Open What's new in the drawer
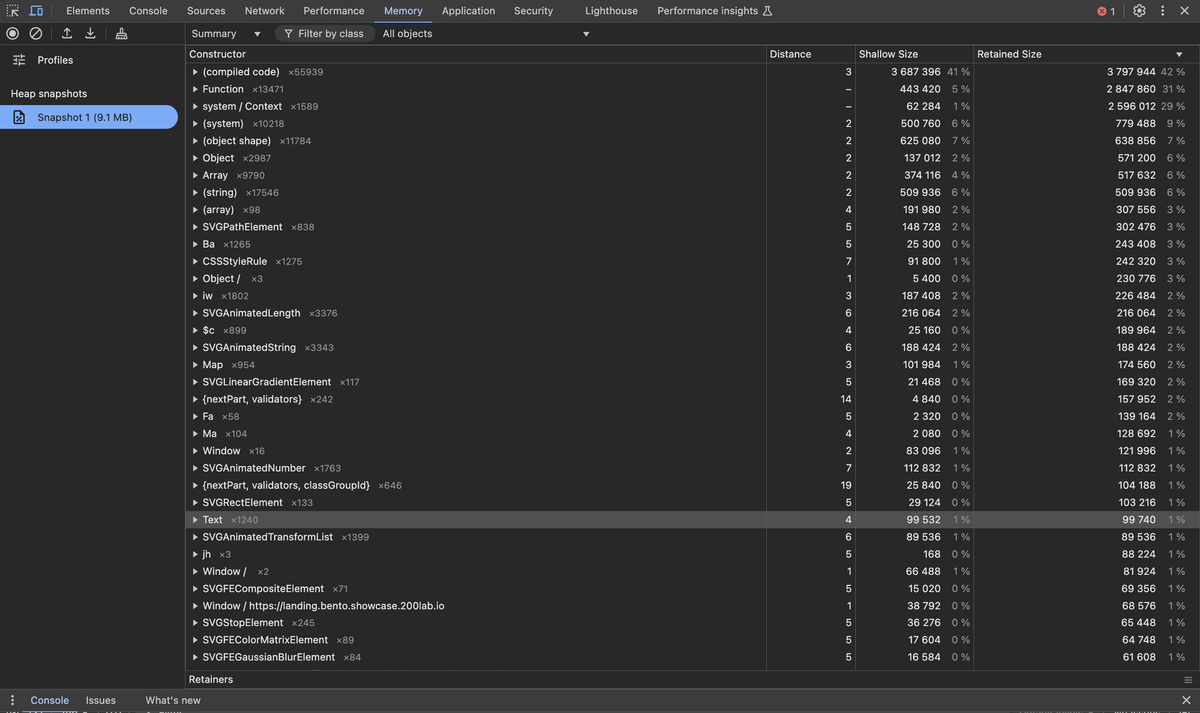 pos(172,700)
